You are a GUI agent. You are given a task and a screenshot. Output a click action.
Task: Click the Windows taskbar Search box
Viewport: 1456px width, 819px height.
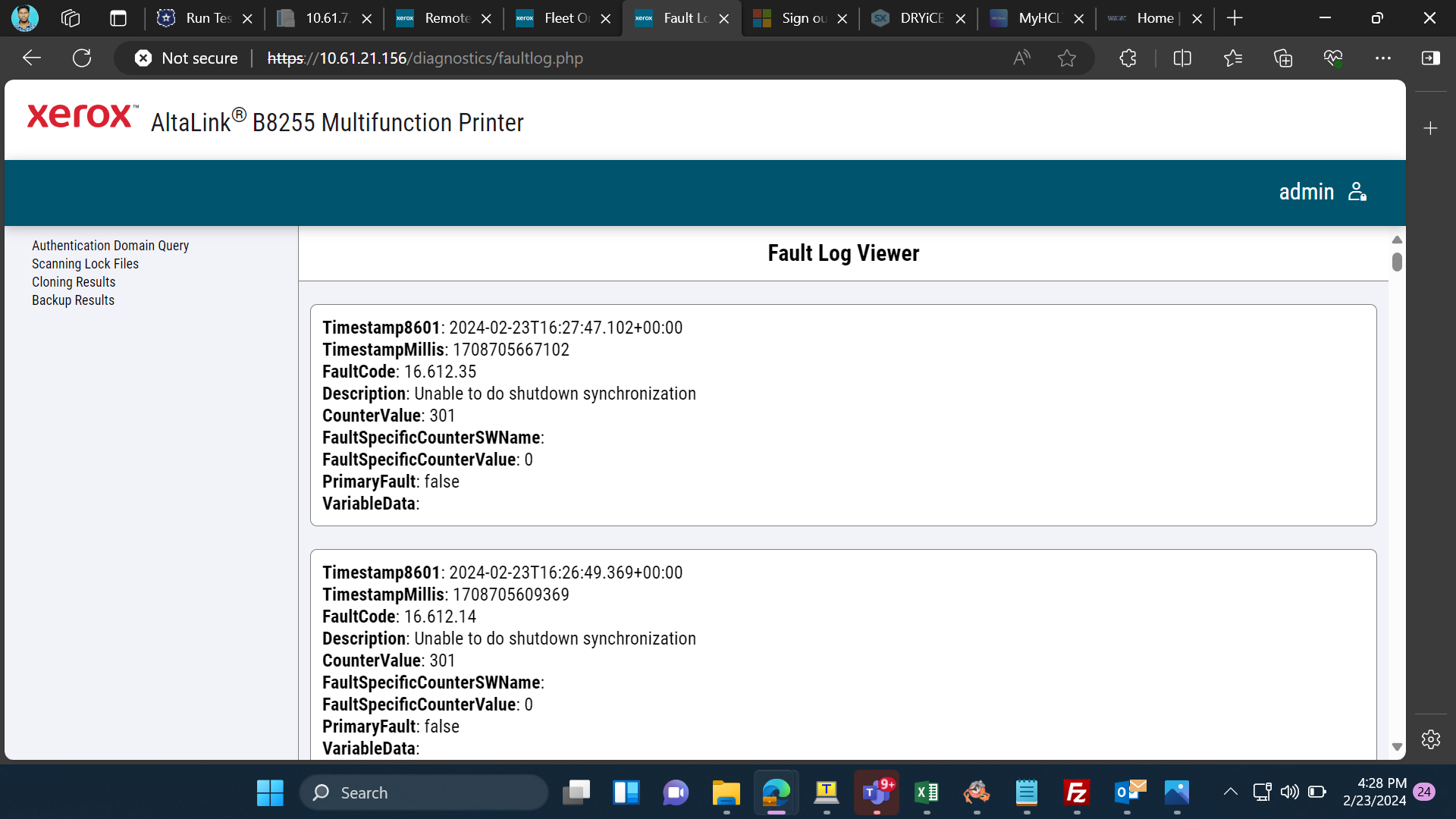424,792
